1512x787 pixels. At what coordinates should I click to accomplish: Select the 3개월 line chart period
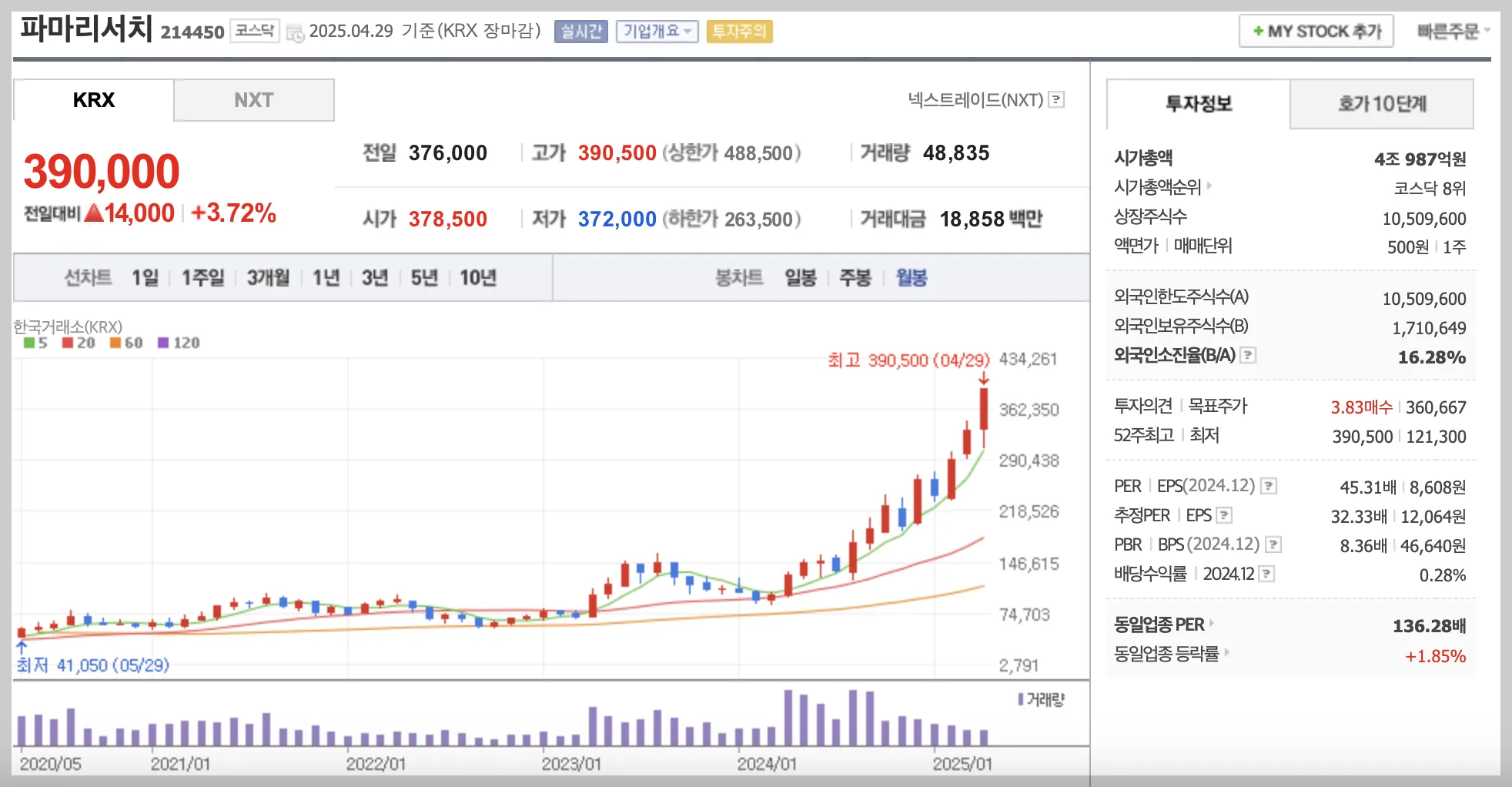(268, 277)
